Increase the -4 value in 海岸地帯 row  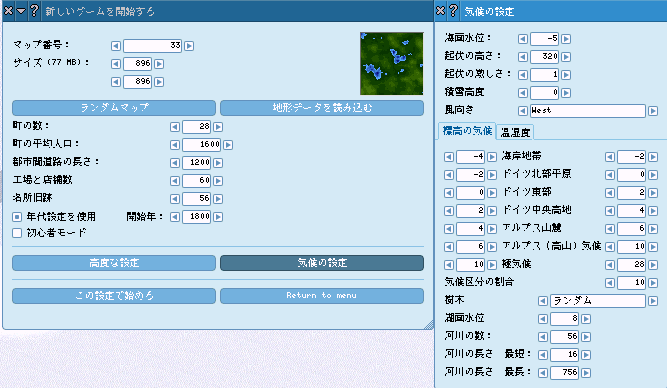(x=492, y=157)
